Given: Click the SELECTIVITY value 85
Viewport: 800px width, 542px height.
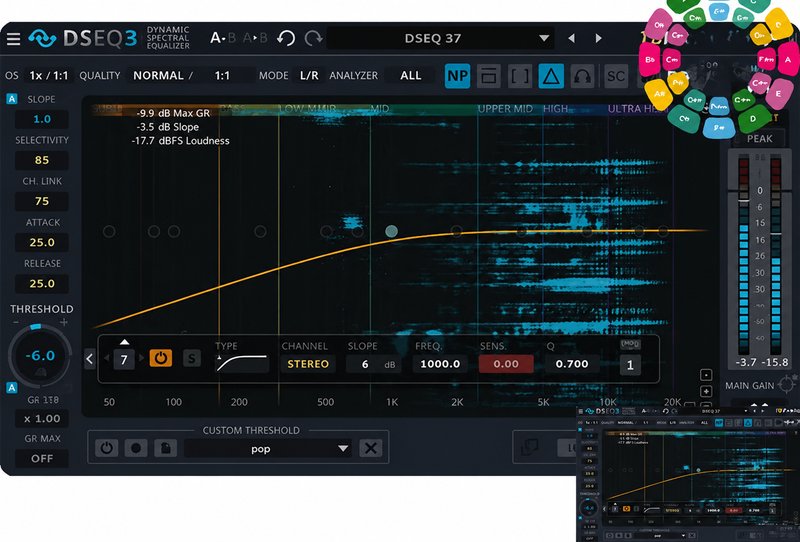Looking at the screenshot, I should click(x=42, y=160).
